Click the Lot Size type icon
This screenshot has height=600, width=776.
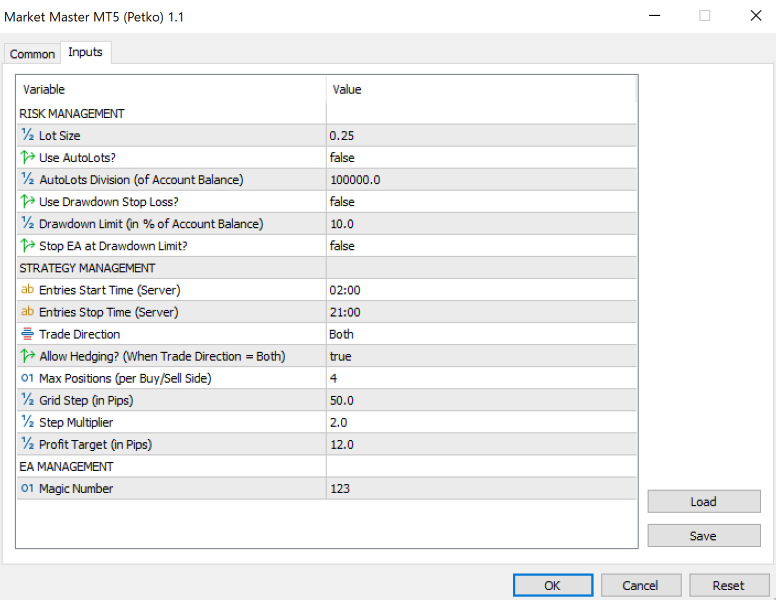click(x=27, y=136)
